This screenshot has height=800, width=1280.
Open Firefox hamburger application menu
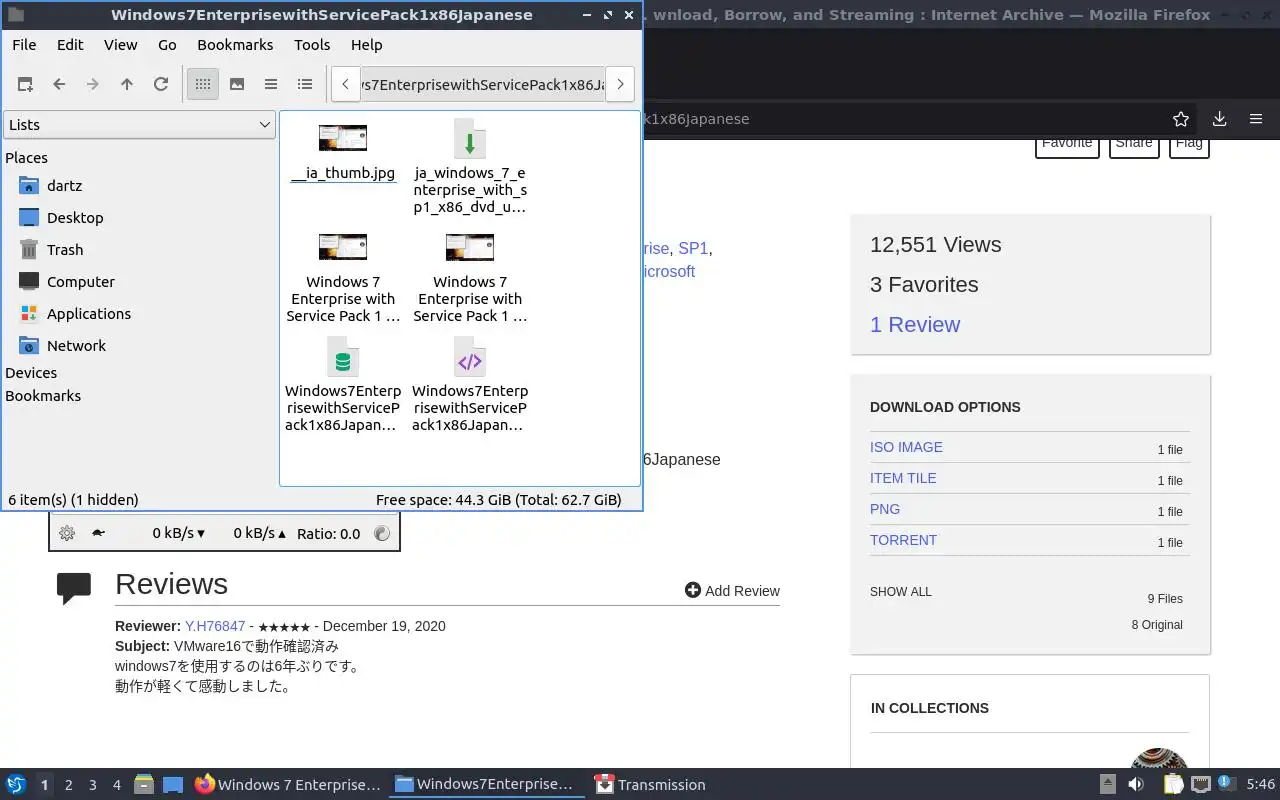pos(1256,119)
